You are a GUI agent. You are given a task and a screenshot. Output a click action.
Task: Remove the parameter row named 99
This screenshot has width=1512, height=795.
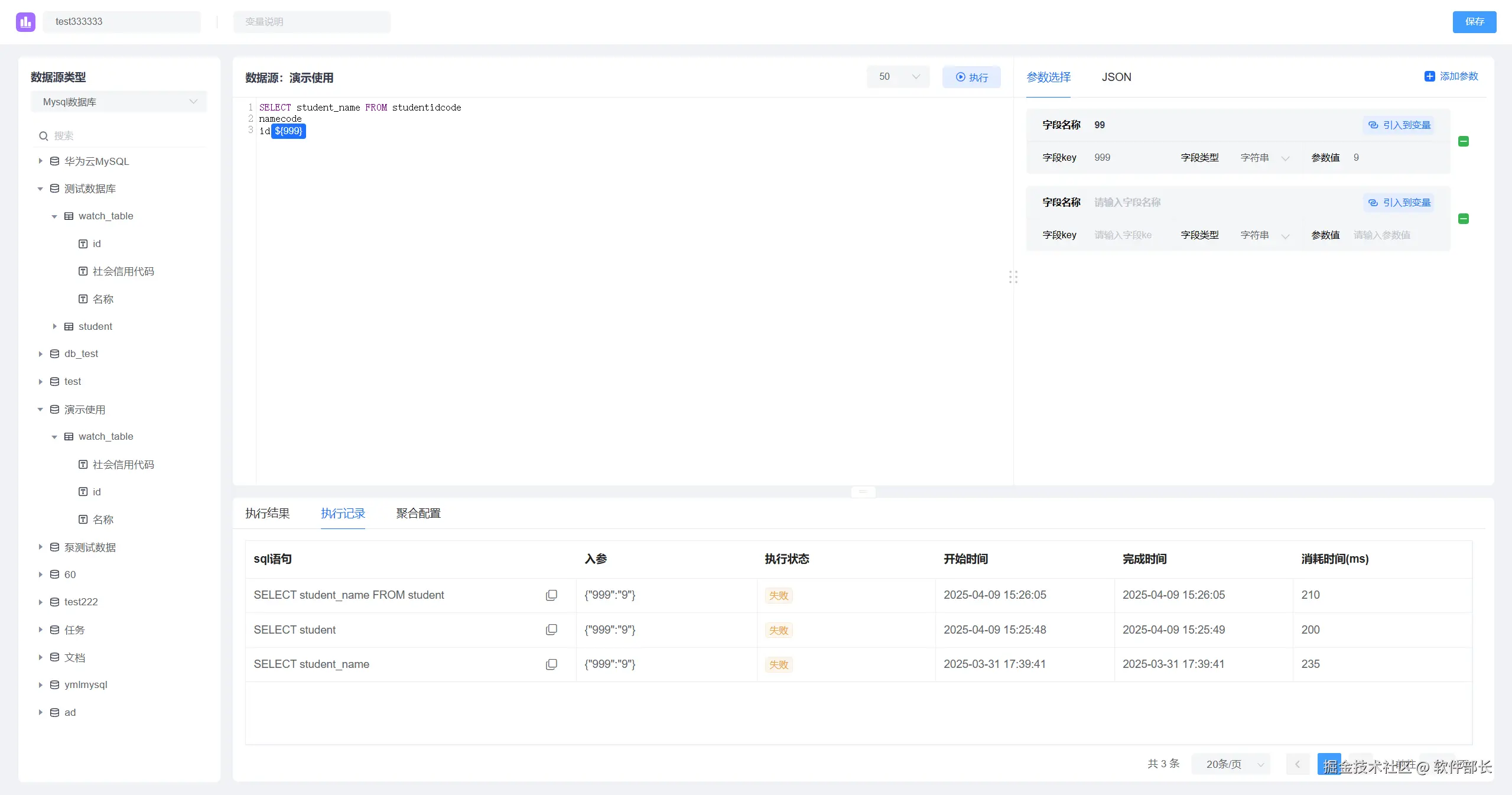(x=1463, y=141)
